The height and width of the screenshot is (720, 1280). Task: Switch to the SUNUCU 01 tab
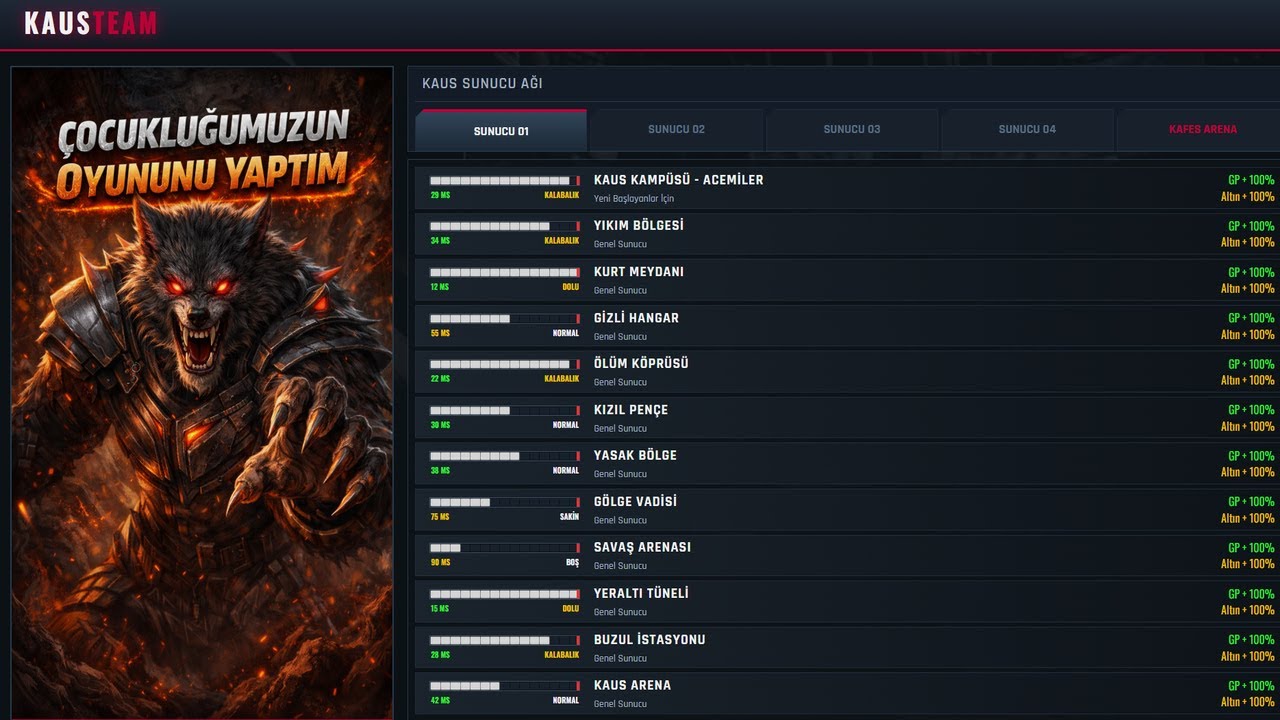point(501,130)
